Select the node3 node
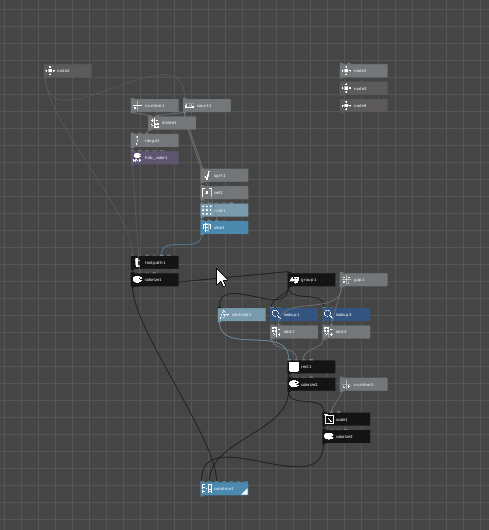 (x=364, y=88)
